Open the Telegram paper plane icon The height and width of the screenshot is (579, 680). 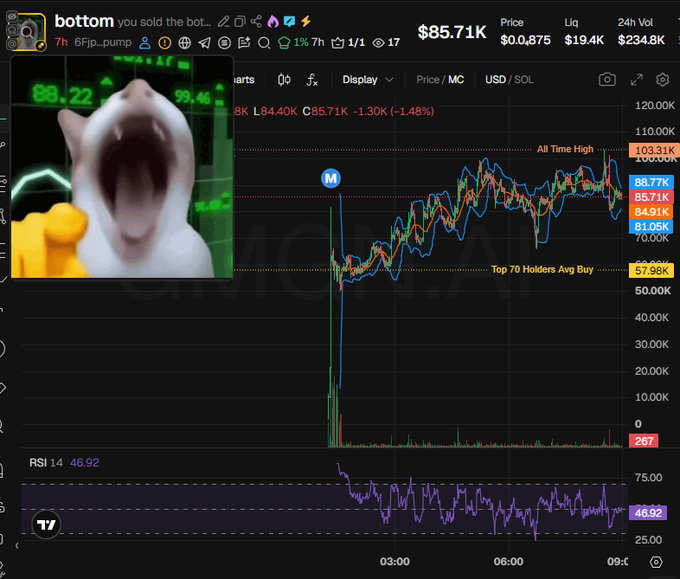pos(204,43)
